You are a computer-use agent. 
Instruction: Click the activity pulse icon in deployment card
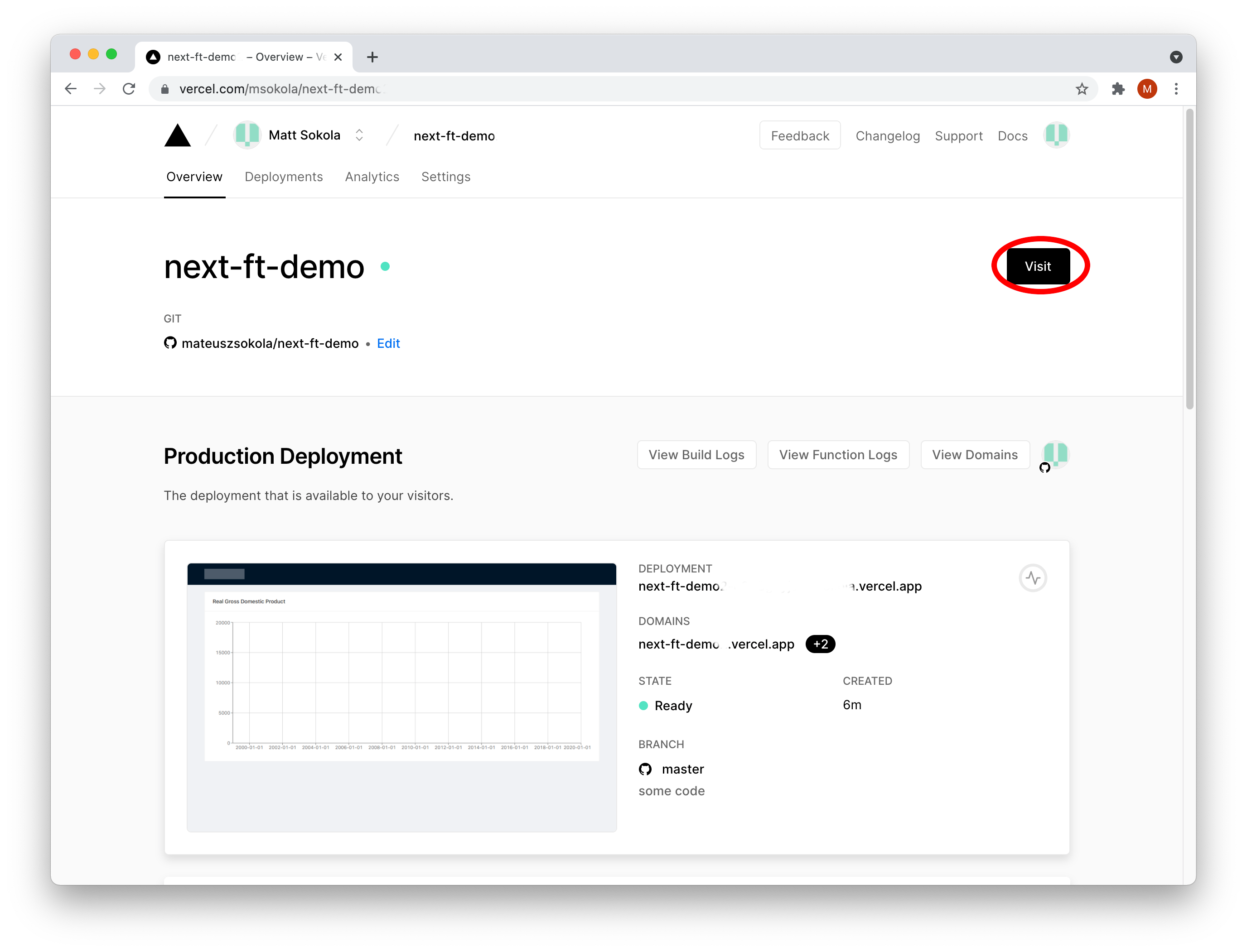click(x=1033, y=578)
